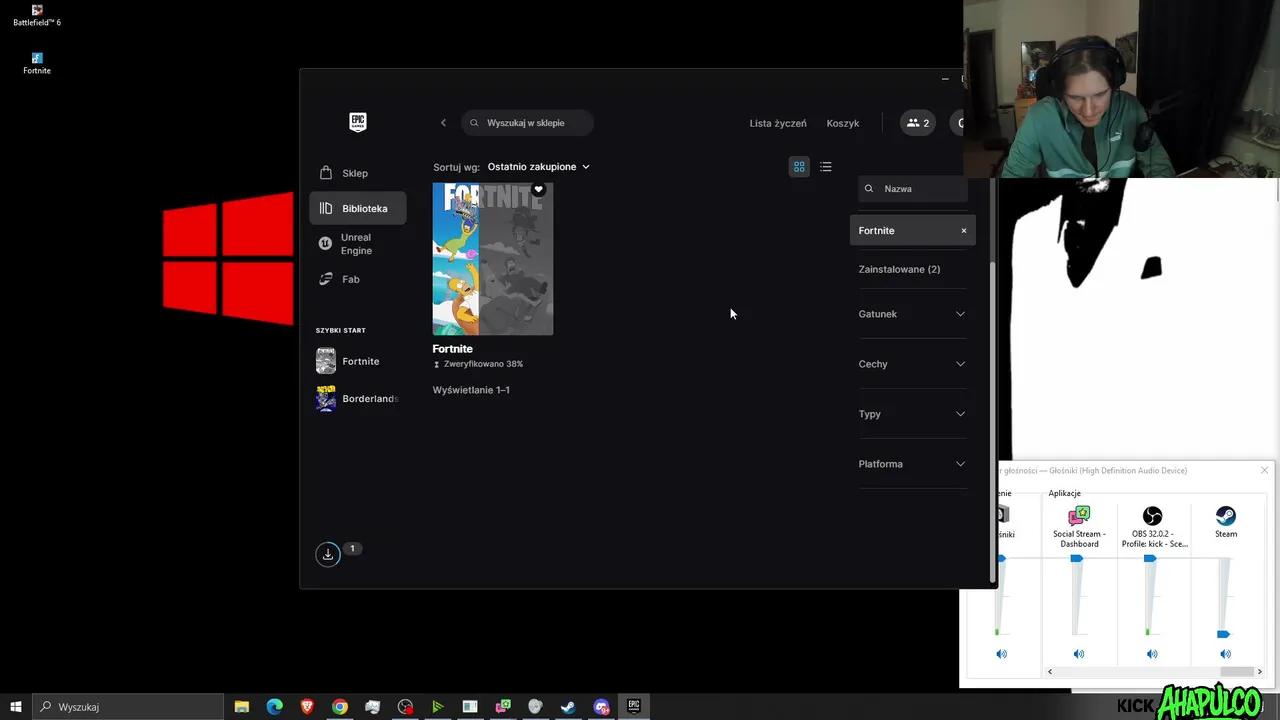
Task: Open Koszyk cart
Action: (x=843, y=123)
